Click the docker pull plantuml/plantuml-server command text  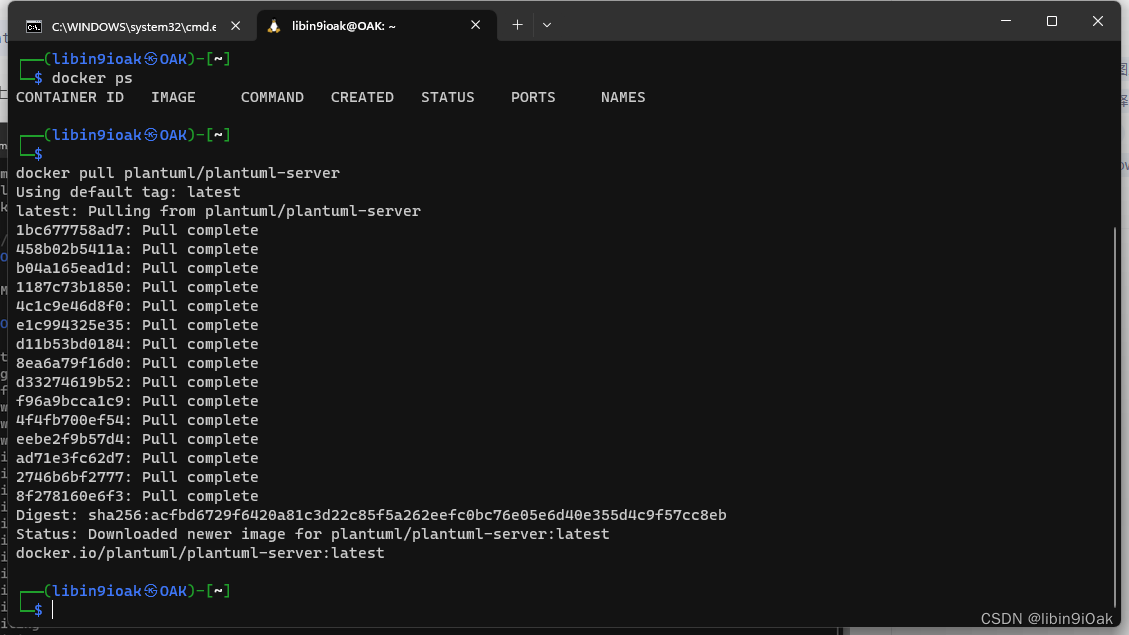(x=177, y=172)
